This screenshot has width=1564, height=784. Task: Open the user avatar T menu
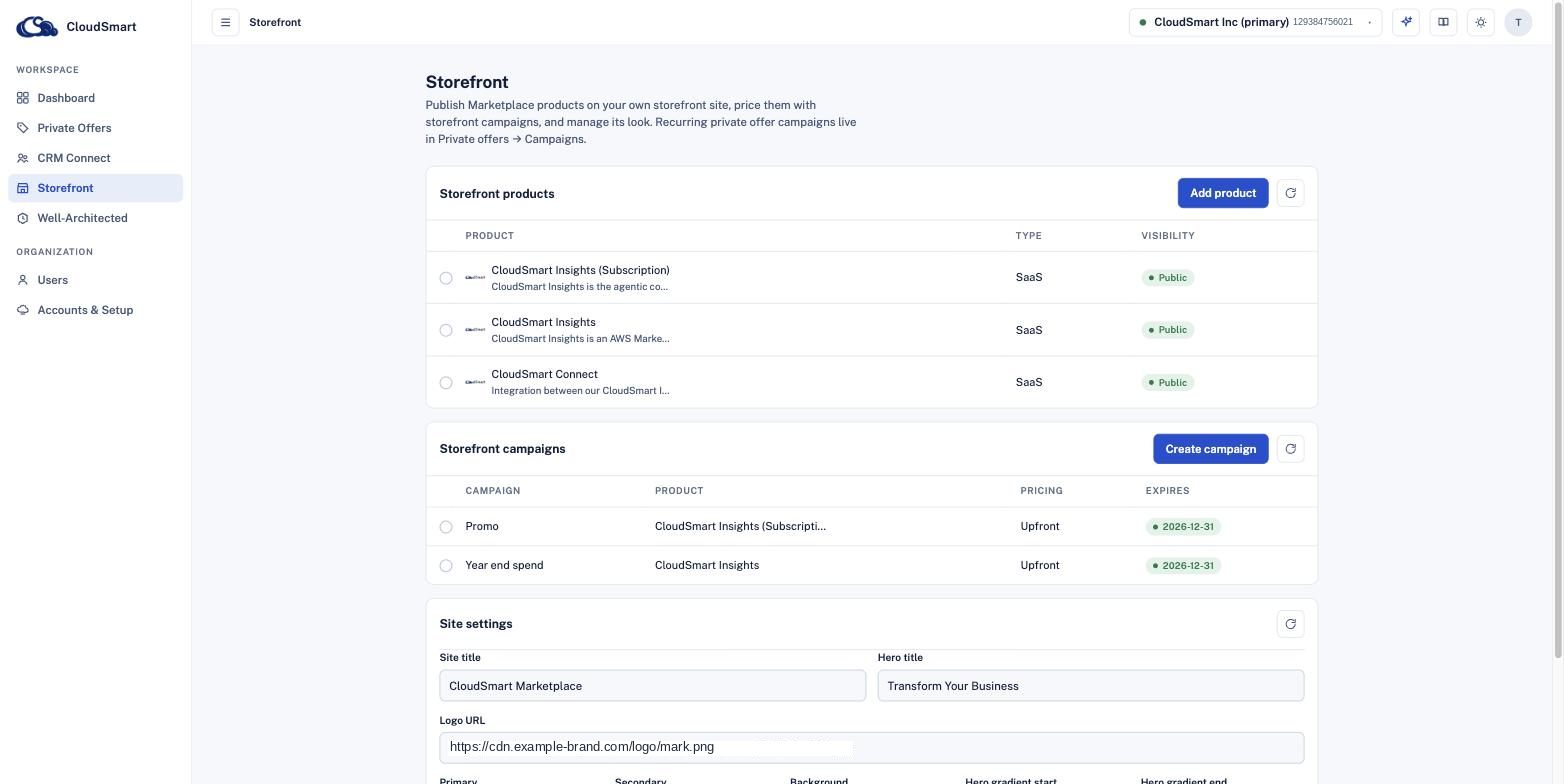coord(1518,22)
